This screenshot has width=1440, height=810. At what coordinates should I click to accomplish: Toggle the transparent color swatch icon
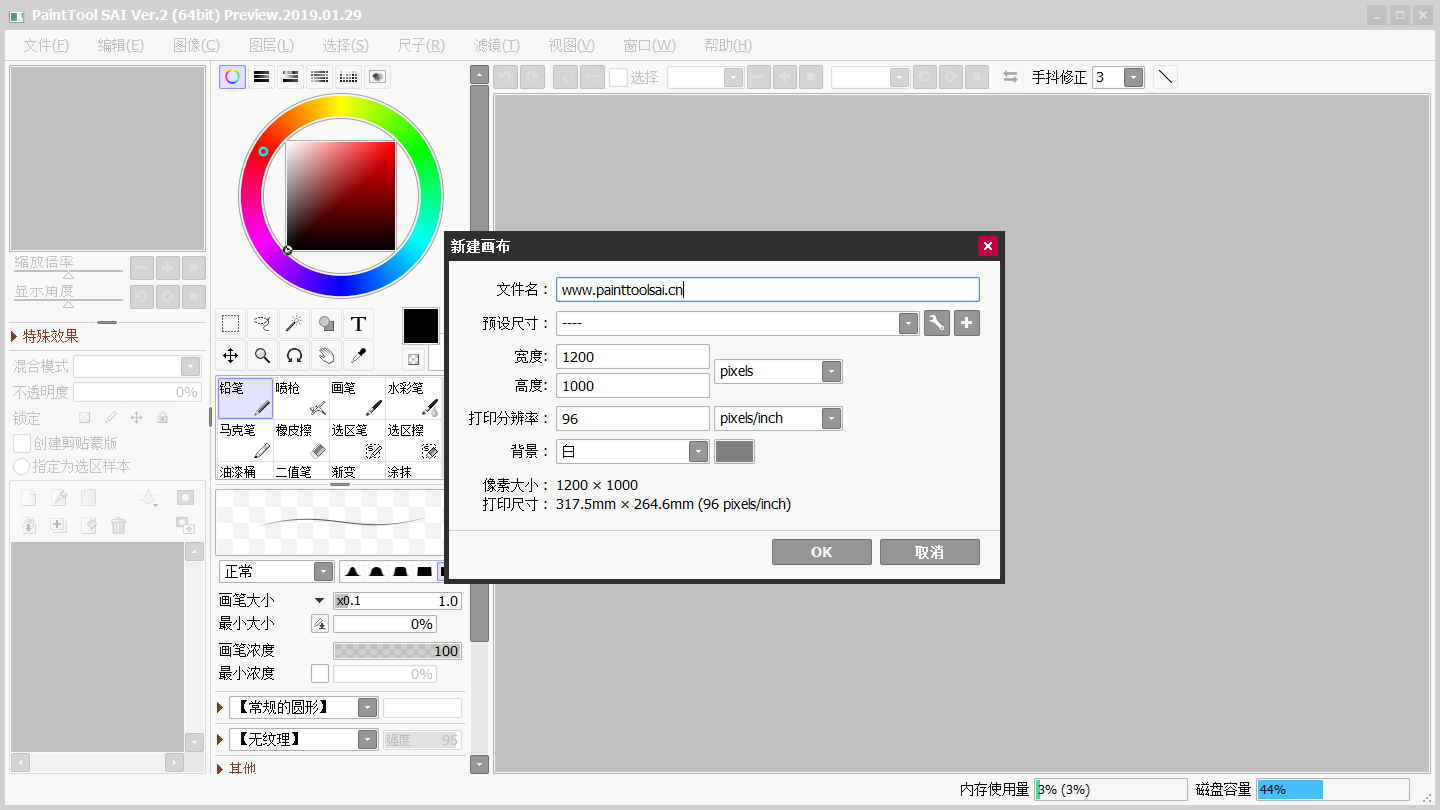tap(413, 359)
